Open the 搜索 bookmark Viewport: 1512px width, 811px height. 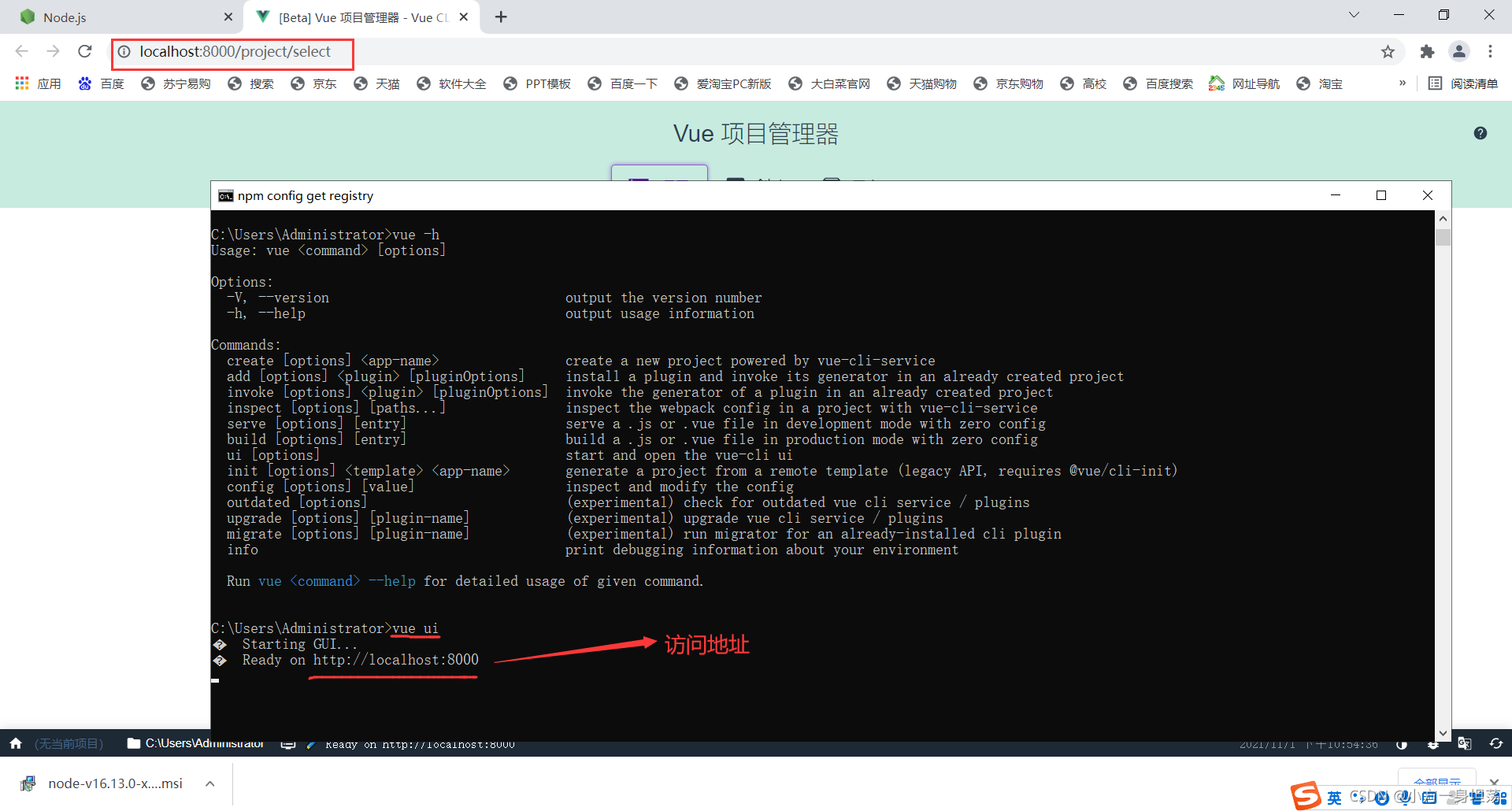click(x=250, y=83)
